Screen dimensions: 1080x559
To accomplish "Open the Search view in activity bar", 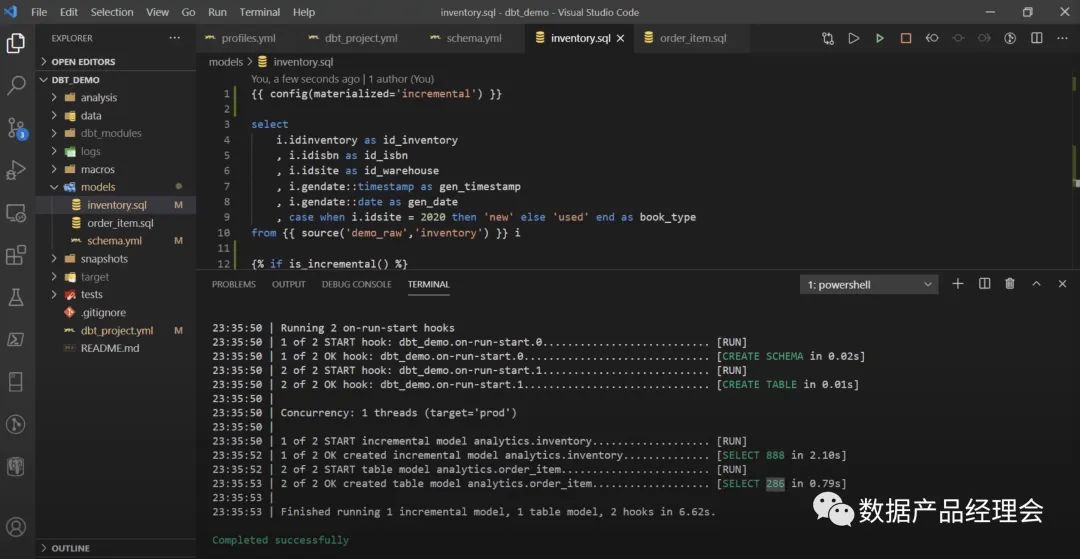I will (x=16, y=86).
